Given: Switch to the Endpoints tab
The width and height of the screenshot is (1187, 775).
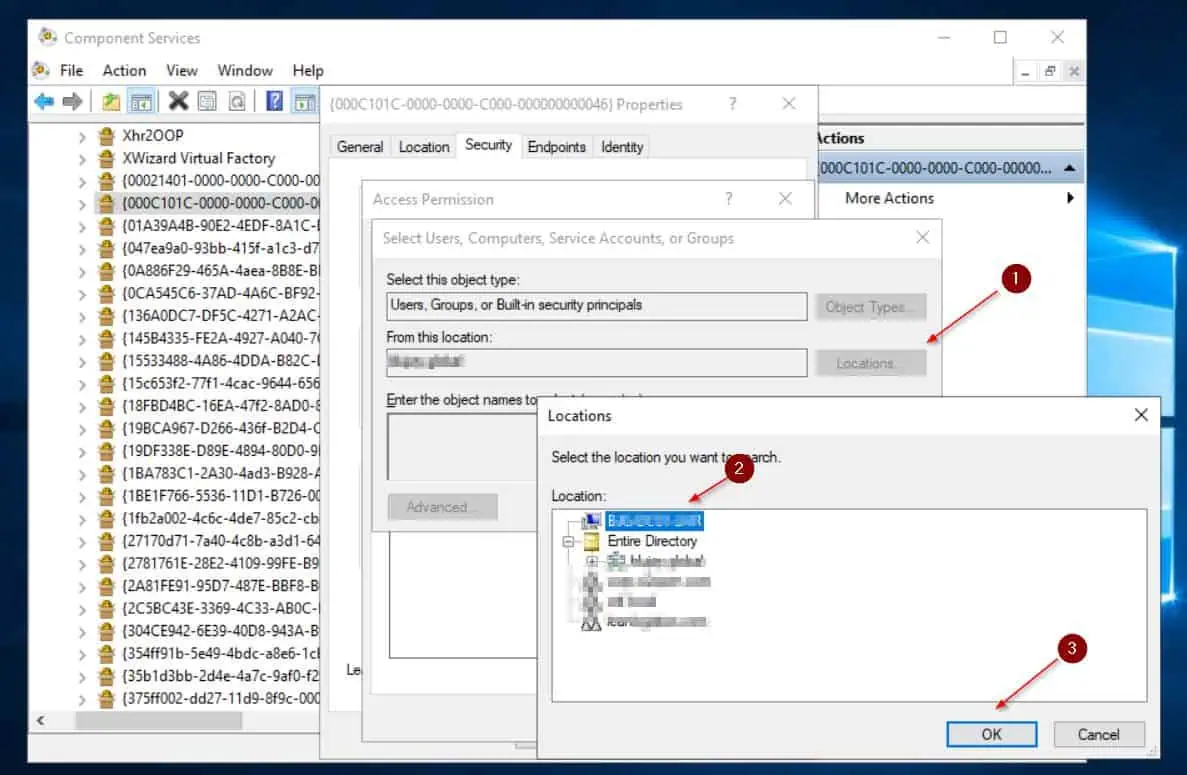Looking at the screenshot, I should (556, 147).
